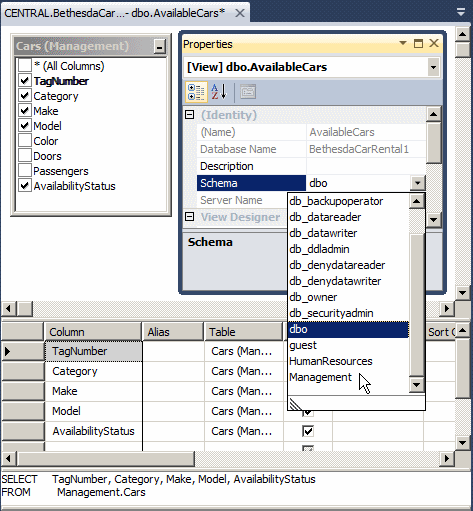Click the criteria grid scroll left arrow
The image size is (473, 511).
coord(9,459)
